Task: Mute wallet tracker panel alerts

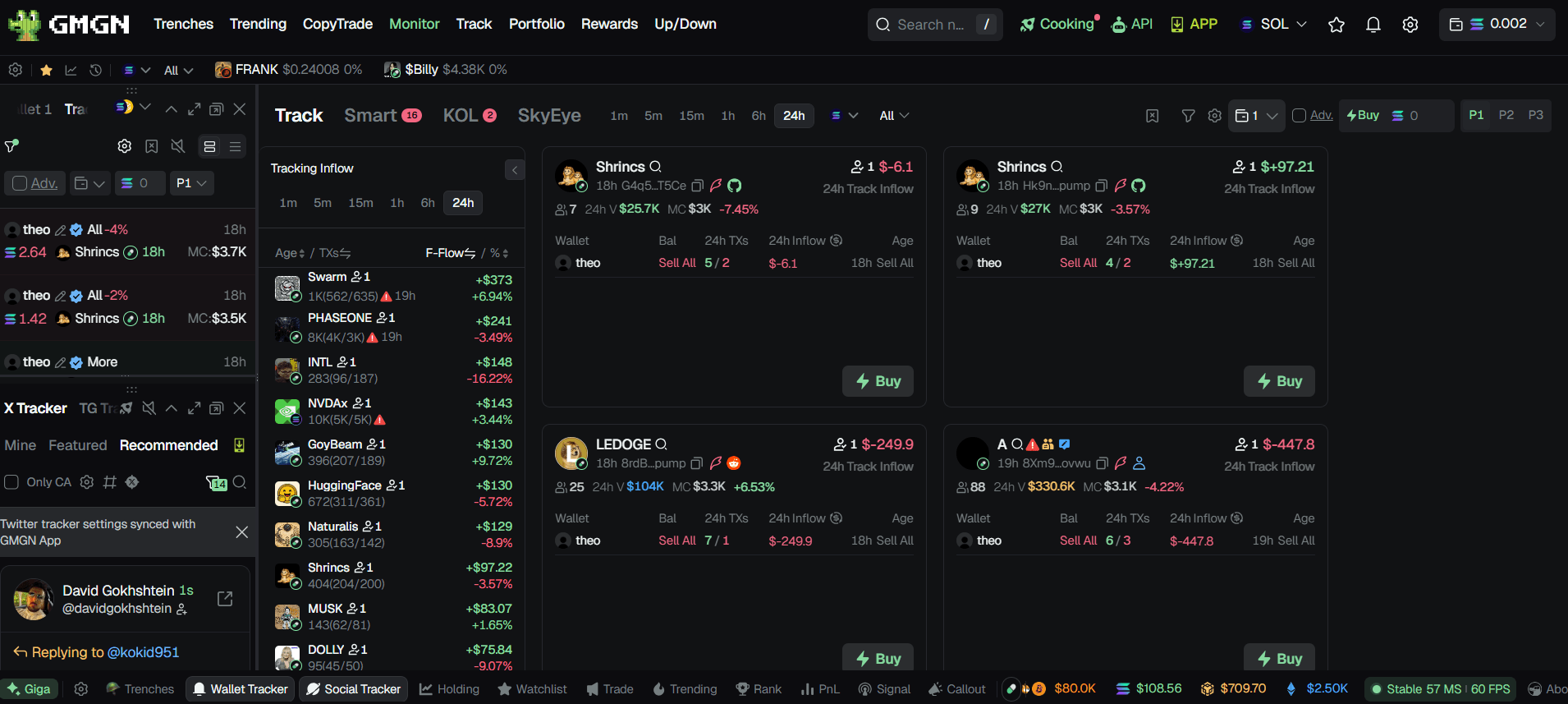Action: pos(177,146)
